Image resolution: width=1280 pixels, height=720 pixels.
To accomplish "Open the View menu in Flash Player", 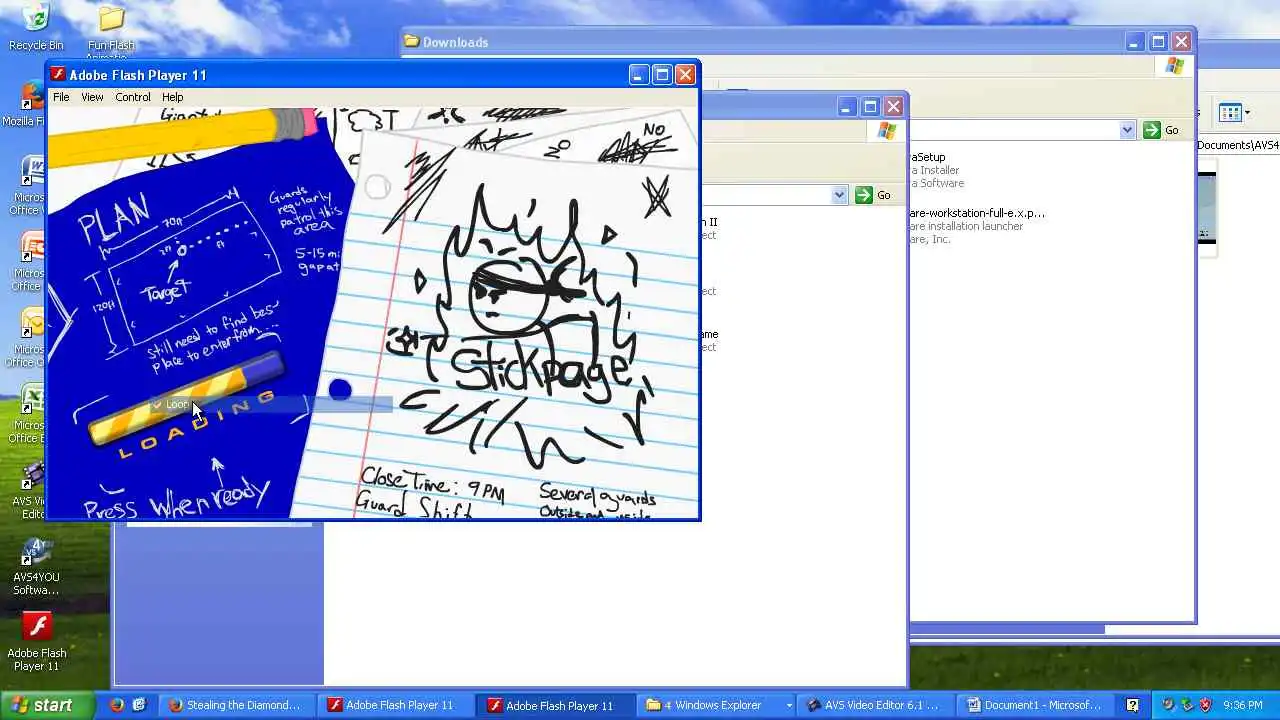I will (x=92, y=97).
